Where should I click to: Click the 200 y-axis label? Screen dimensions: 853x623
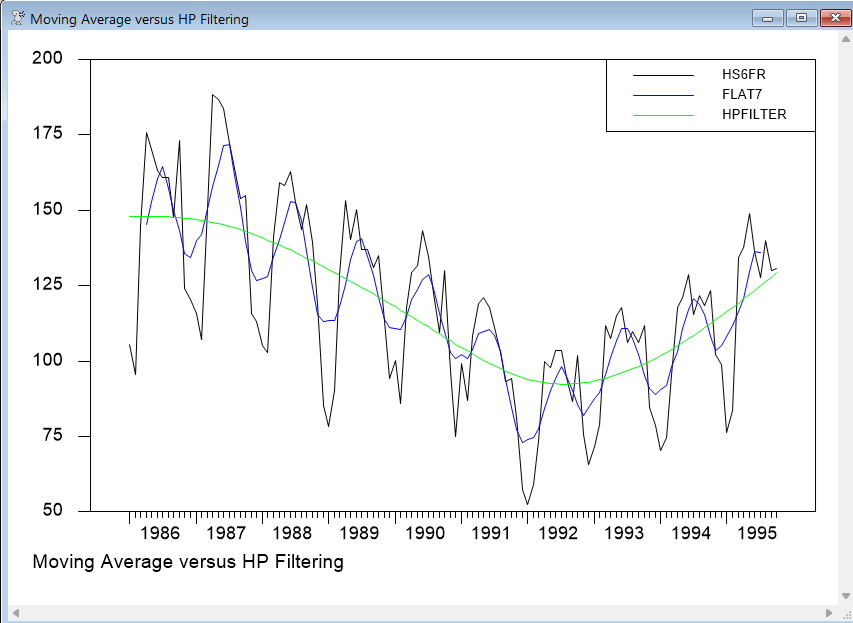(x=48, y=59)
